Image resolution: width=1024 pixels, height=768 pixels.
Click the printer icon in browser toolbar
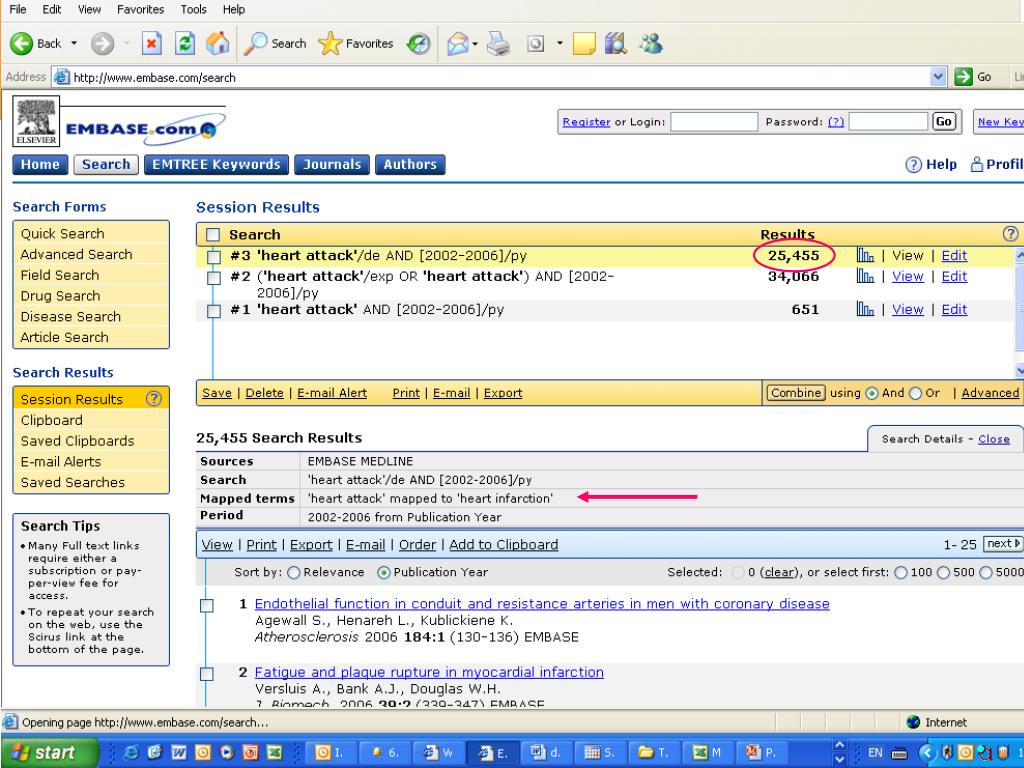pyautogui.click(x=499, y=44)
